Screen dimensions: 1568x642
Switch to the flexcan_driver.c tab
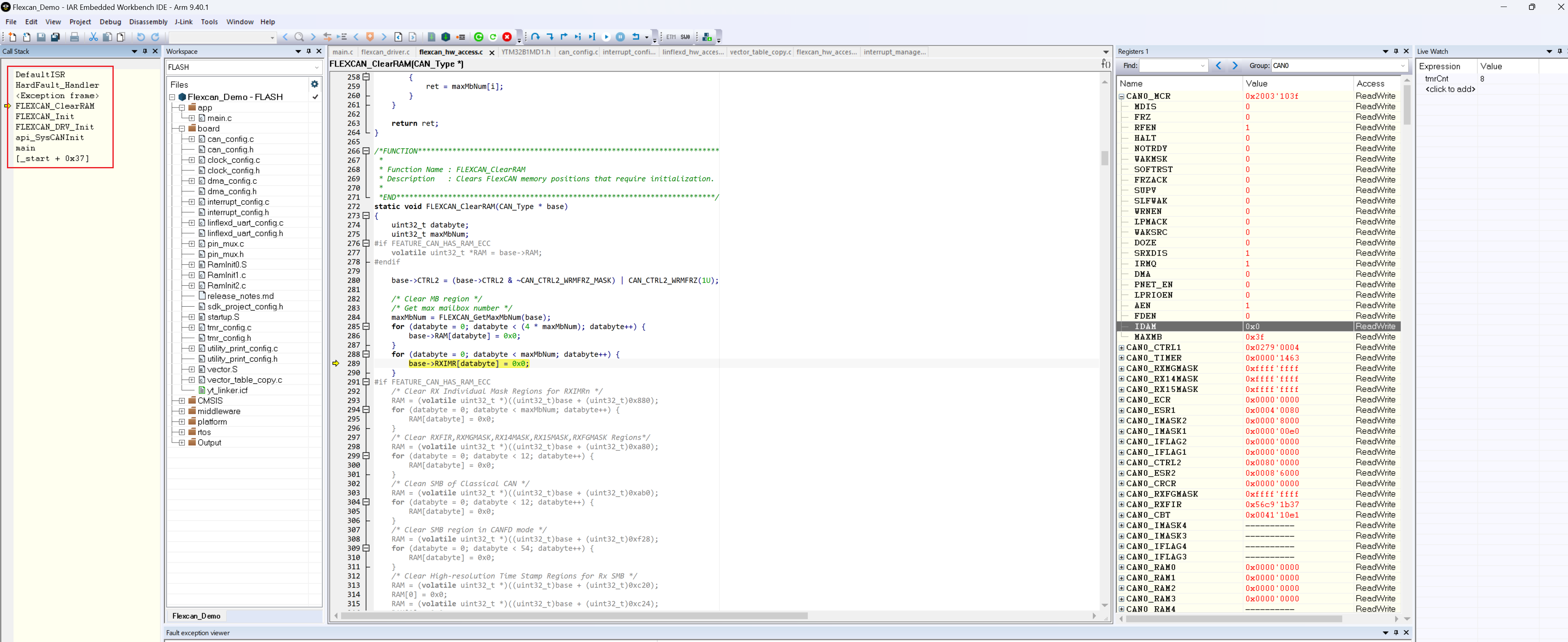tap(385, 52)
